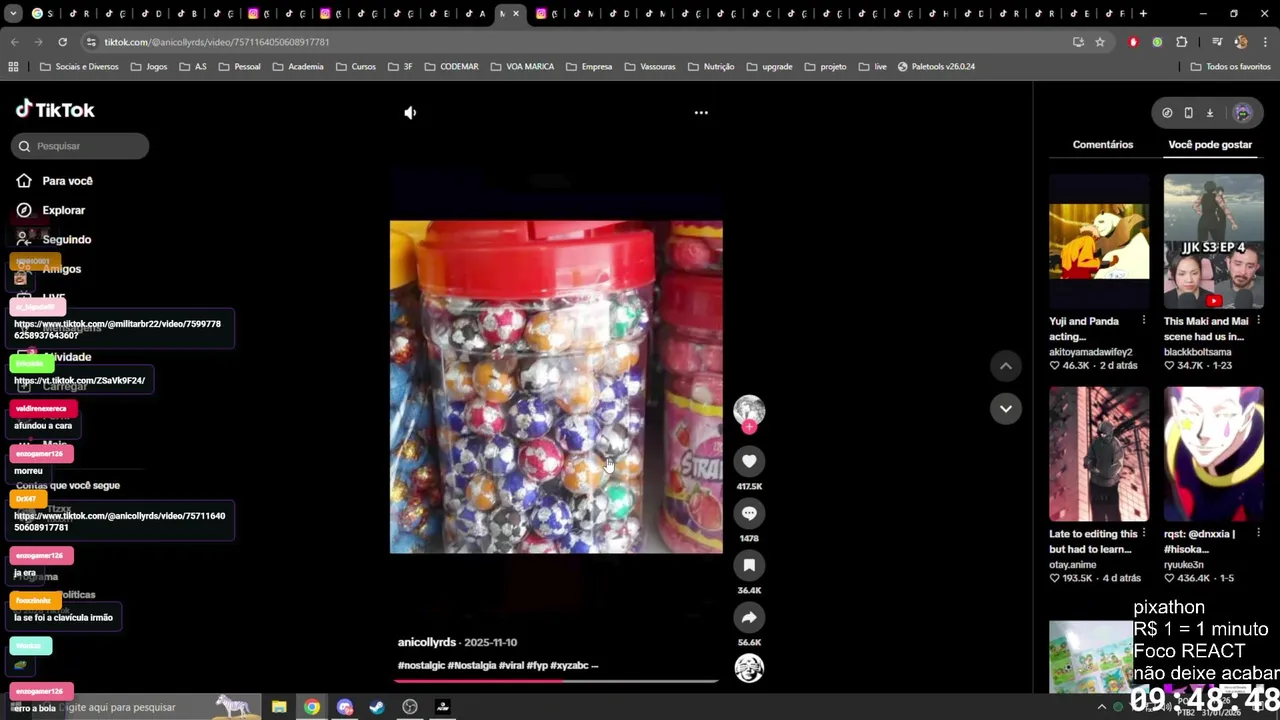This screenshot has height=720, width=1280.
Task: Switch to the Comentários tab
Action: pyautogui.click(x=1103, y=145)
